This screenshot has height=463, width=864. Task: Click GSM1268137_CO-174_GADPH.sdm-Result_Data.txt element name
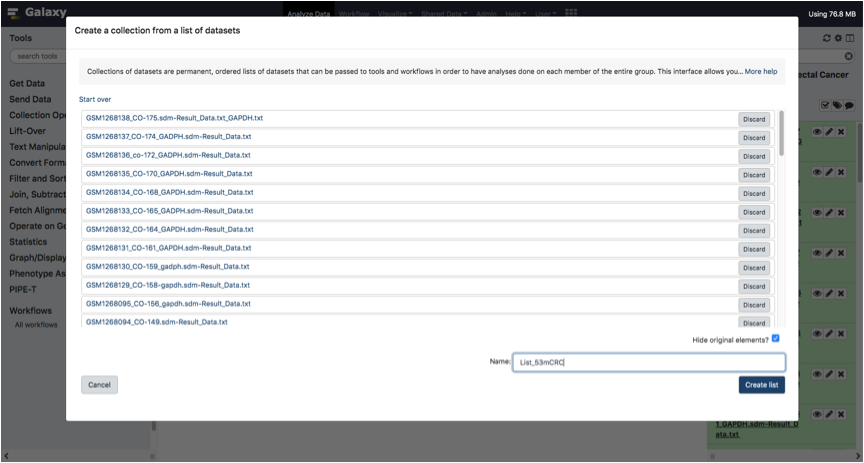coord(168,137)
